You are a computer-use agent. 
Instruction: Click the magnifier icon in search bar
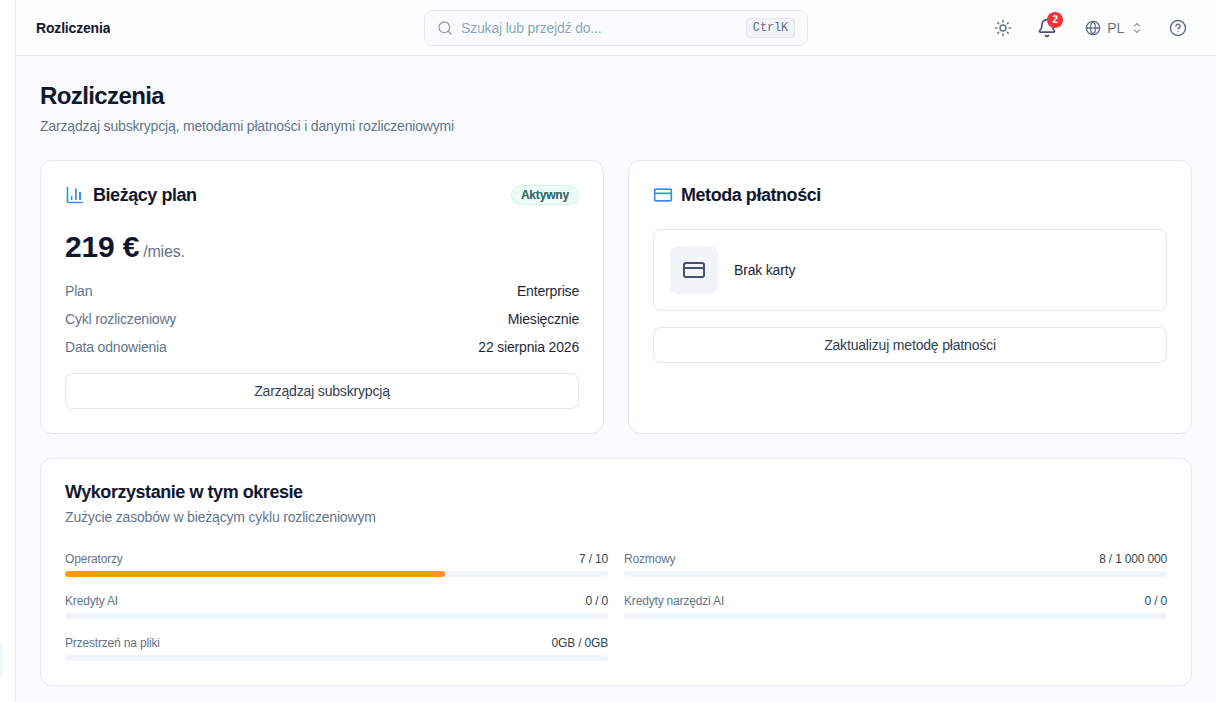[445, 28]
